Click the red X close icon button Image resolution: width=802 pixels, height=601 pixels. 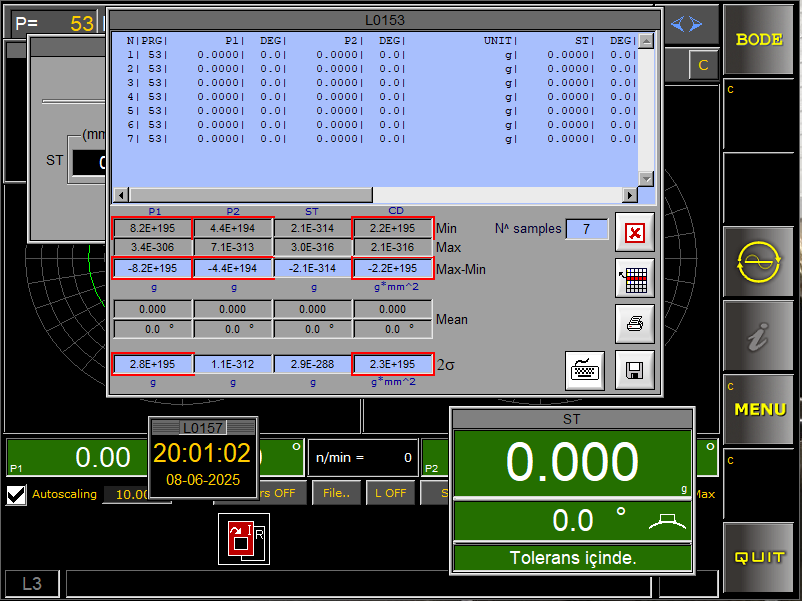[x=635, y=232]
